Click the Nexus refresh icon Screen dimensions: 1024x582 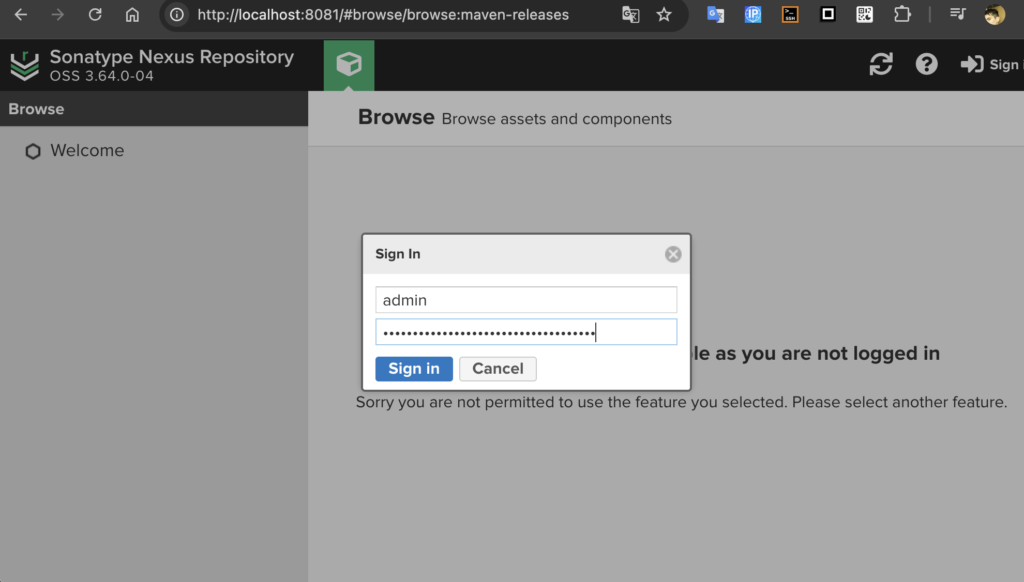pyautogui.click(x=881, y=64)
